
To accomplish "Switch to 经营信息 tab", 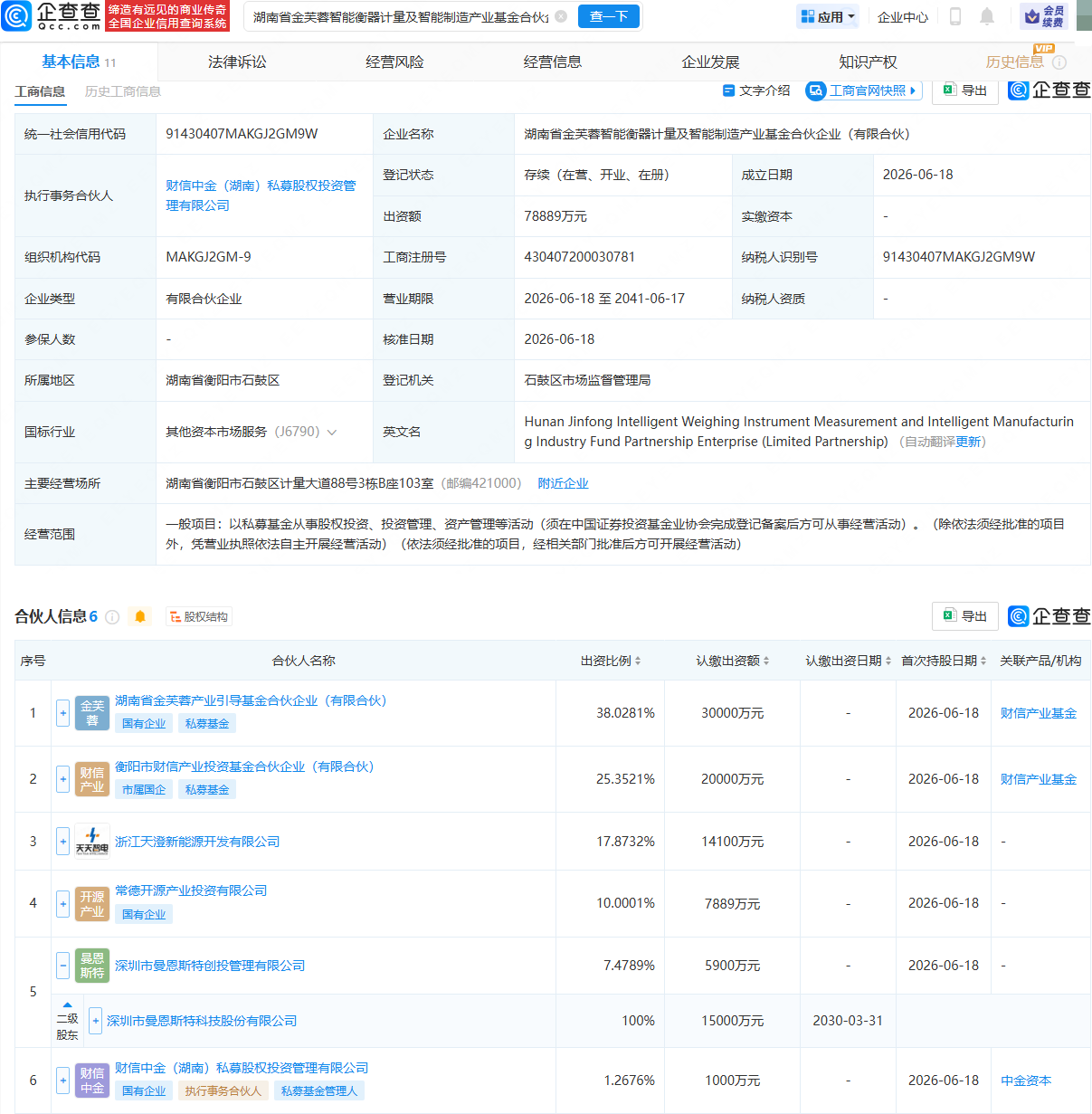I will click(553, 62).
